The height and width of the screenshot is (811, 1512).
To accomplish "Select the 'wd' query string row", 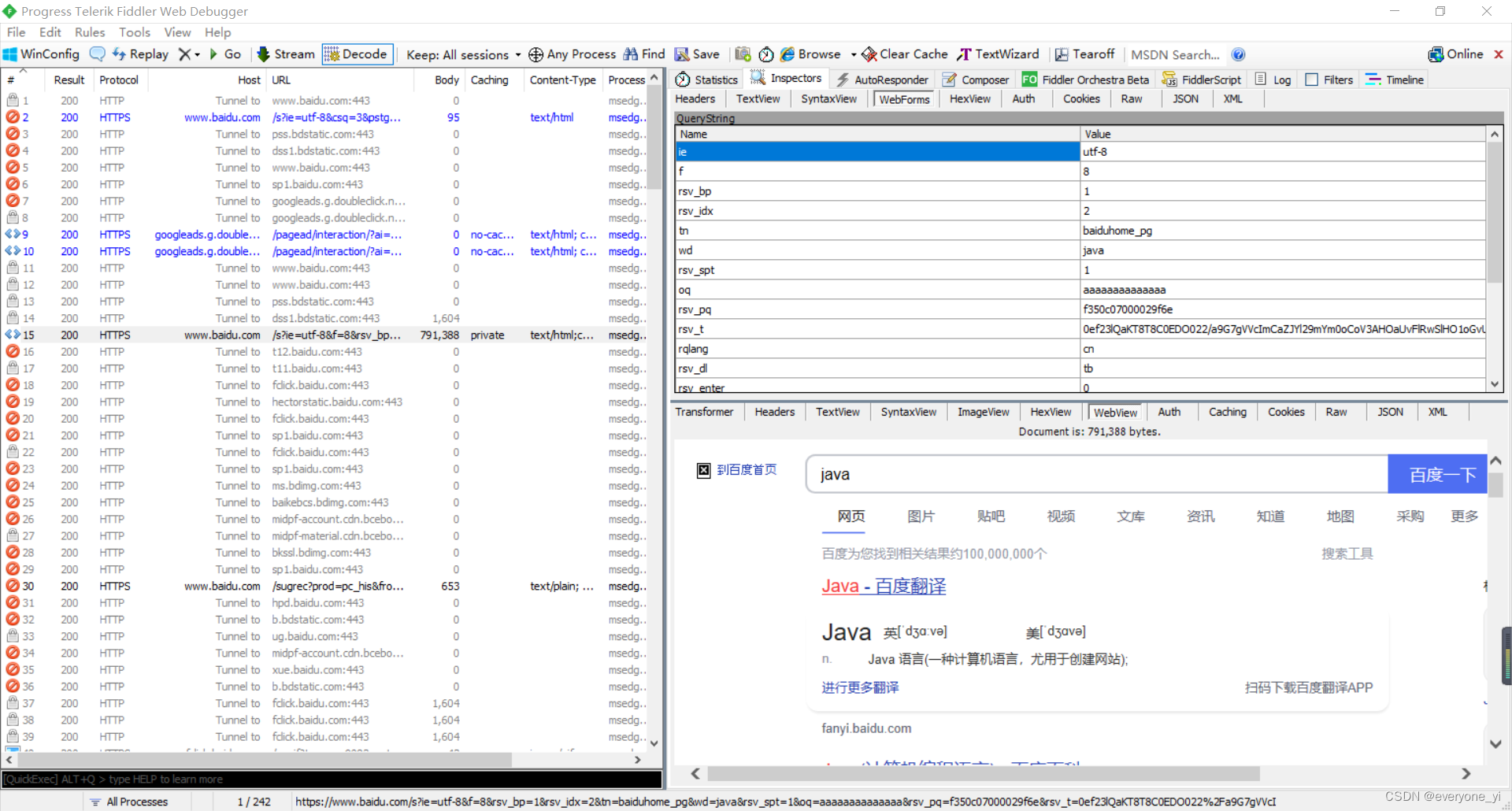I will tap(1080, 250).
